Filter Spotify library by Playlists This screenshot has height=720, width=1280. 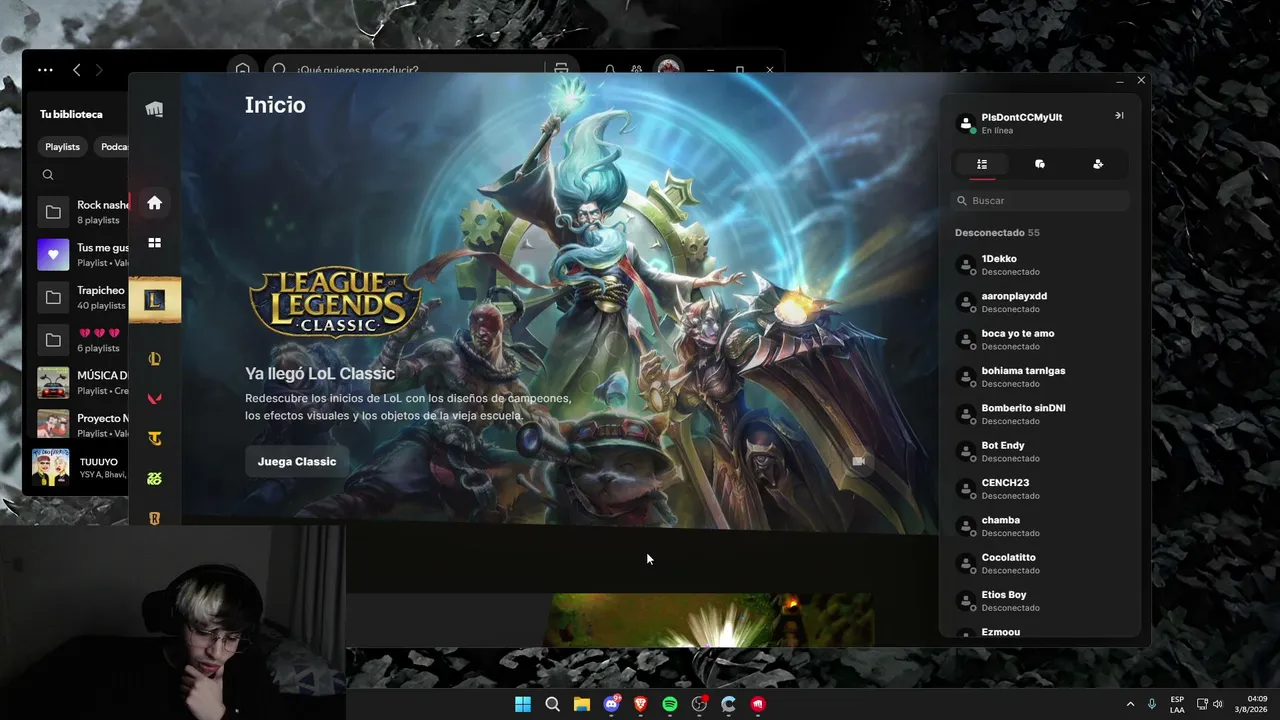click(62, 147)
